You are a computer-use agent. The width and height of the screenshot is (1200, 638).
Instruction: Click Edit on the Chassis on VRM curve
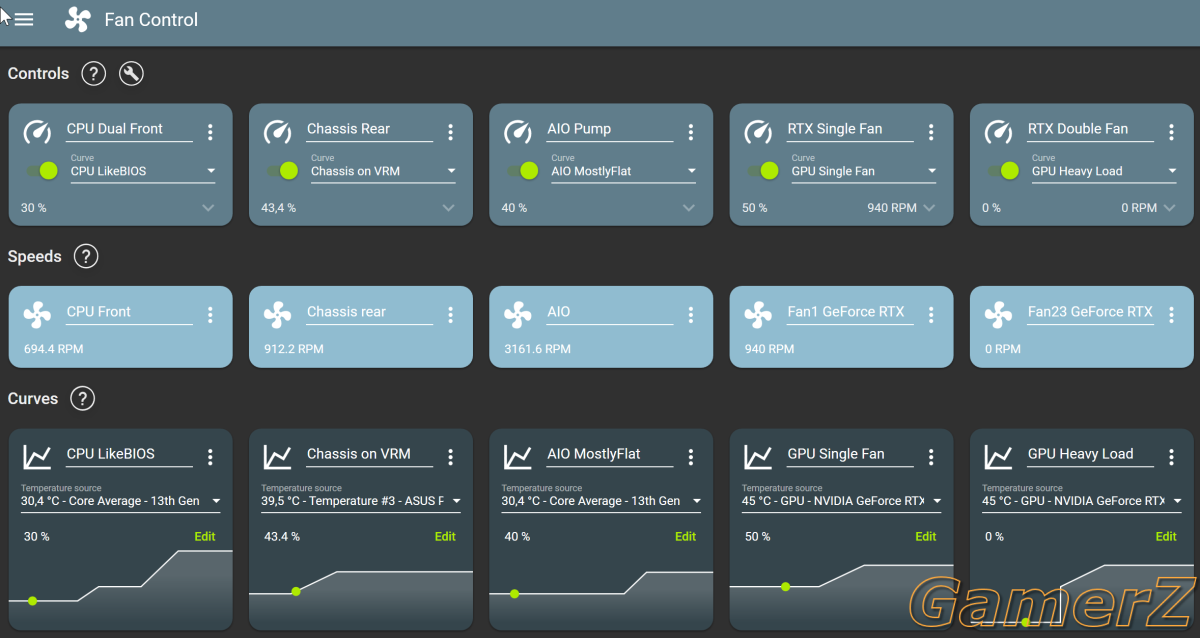(x=445, y=537)
